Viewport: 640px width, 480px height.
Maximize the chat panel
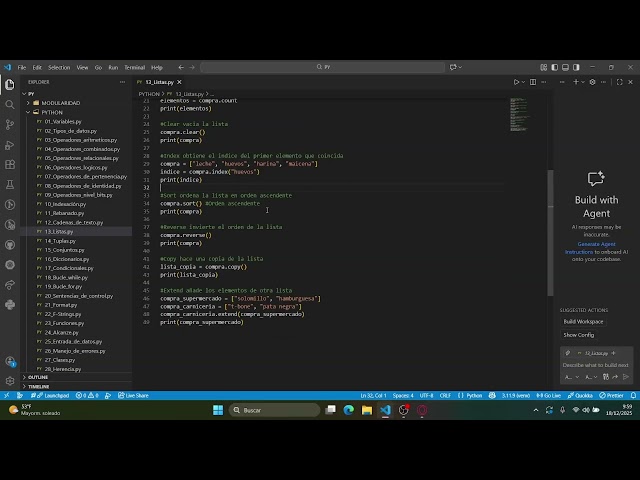(x=619, y=82)
